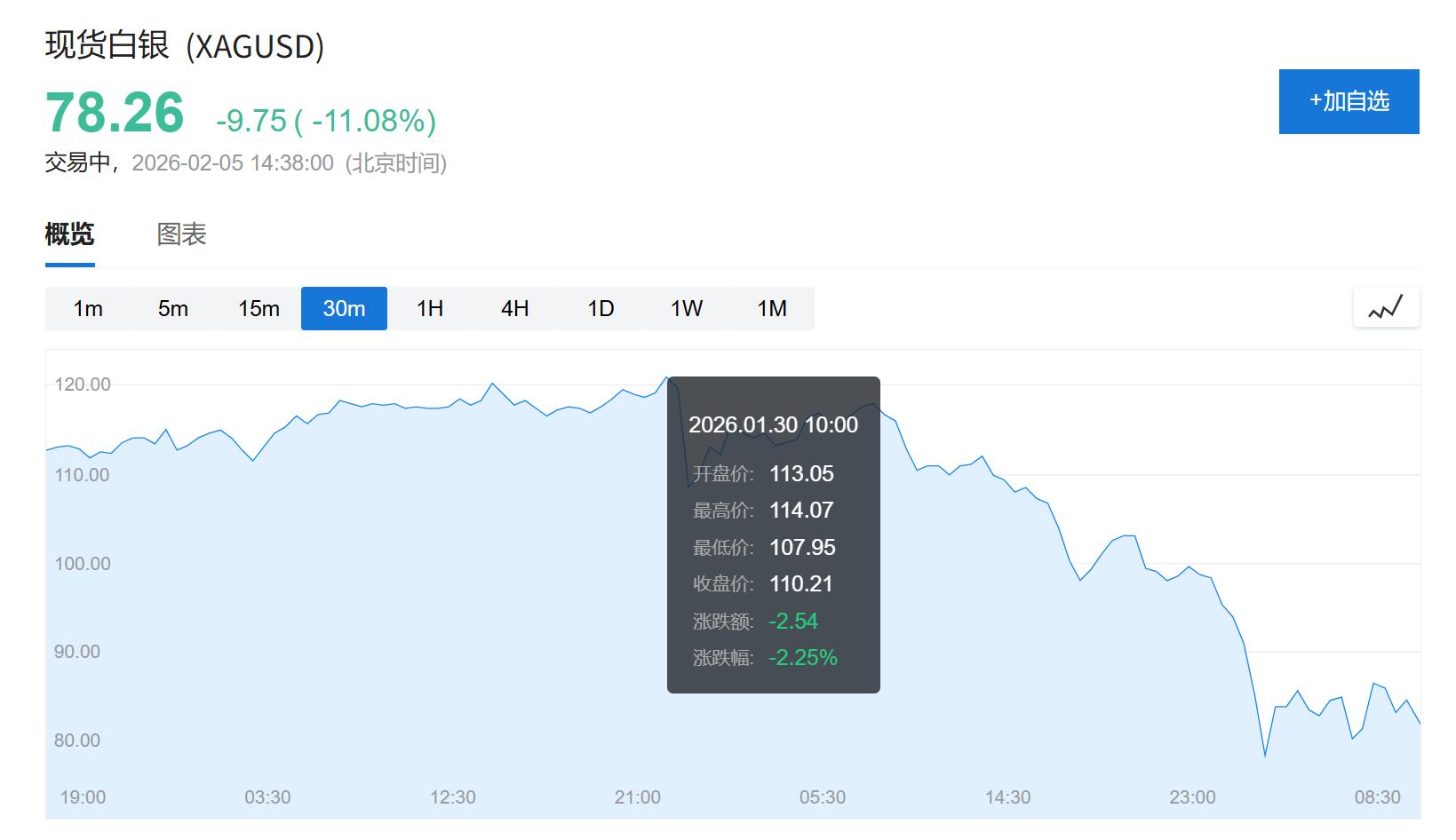Select the 1W weekly view
The image size is (1456, 840).
click(x=686, y=308)
